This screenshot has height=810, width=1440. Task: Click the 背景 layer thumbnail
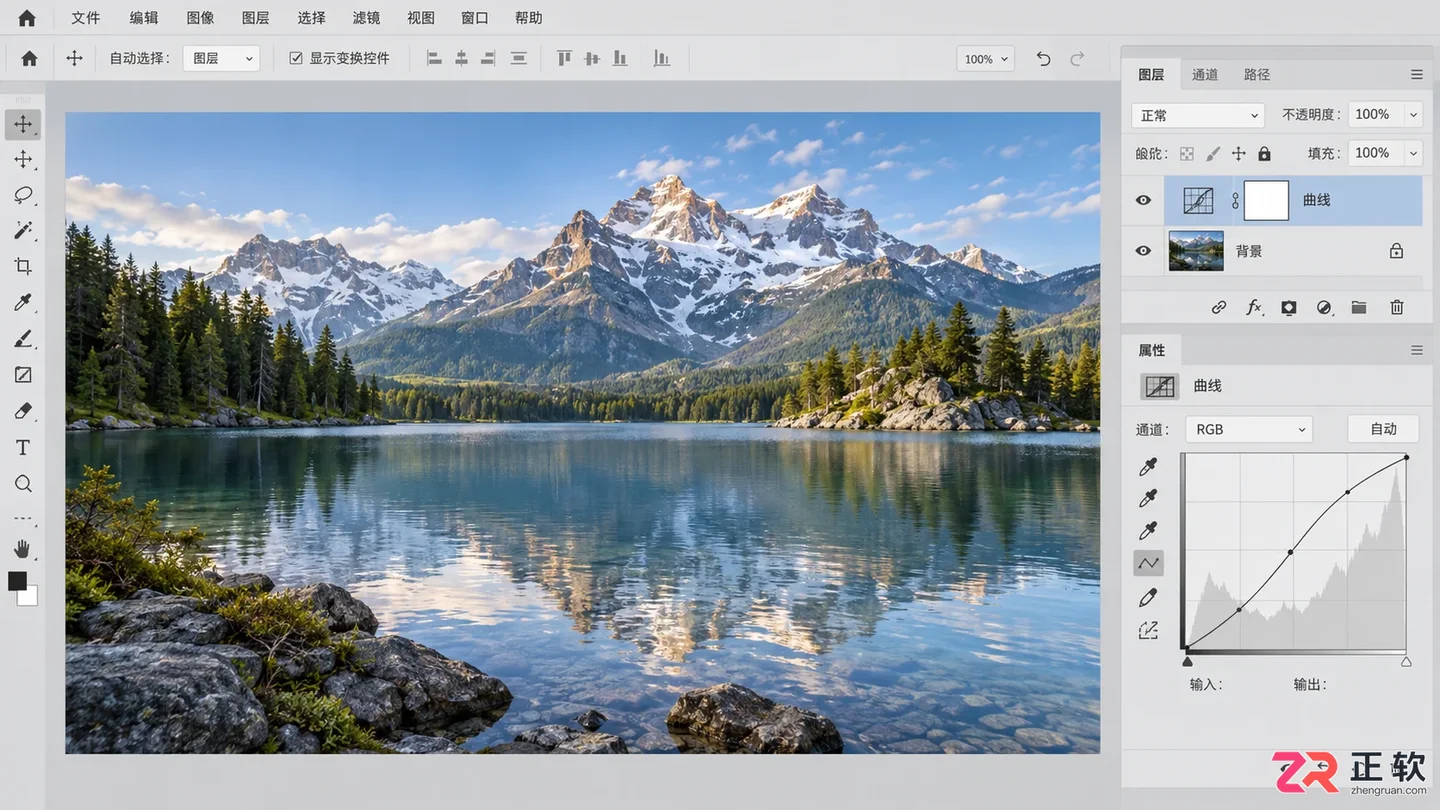click(1196, 251)
